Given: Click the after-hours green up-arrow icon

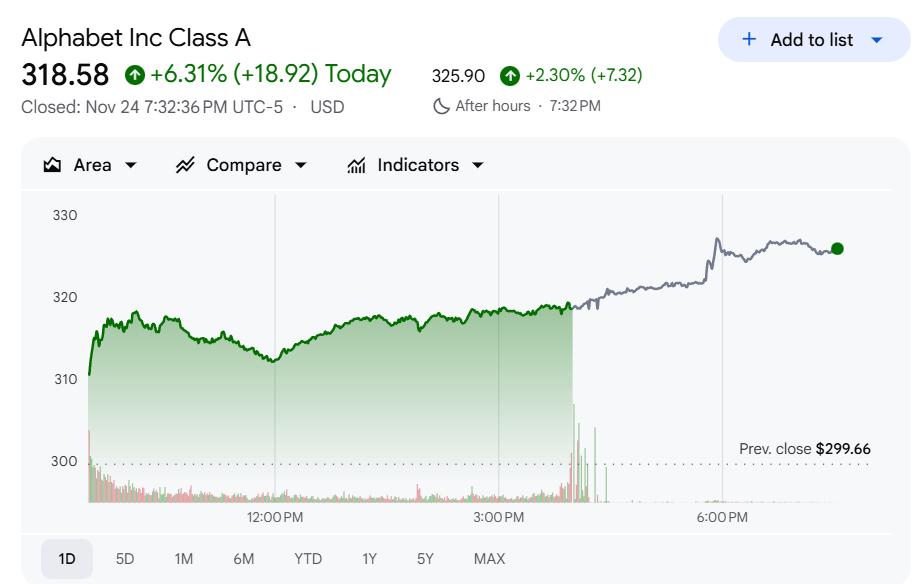Looking at the screenshot, I should click(x=510, y=75).
